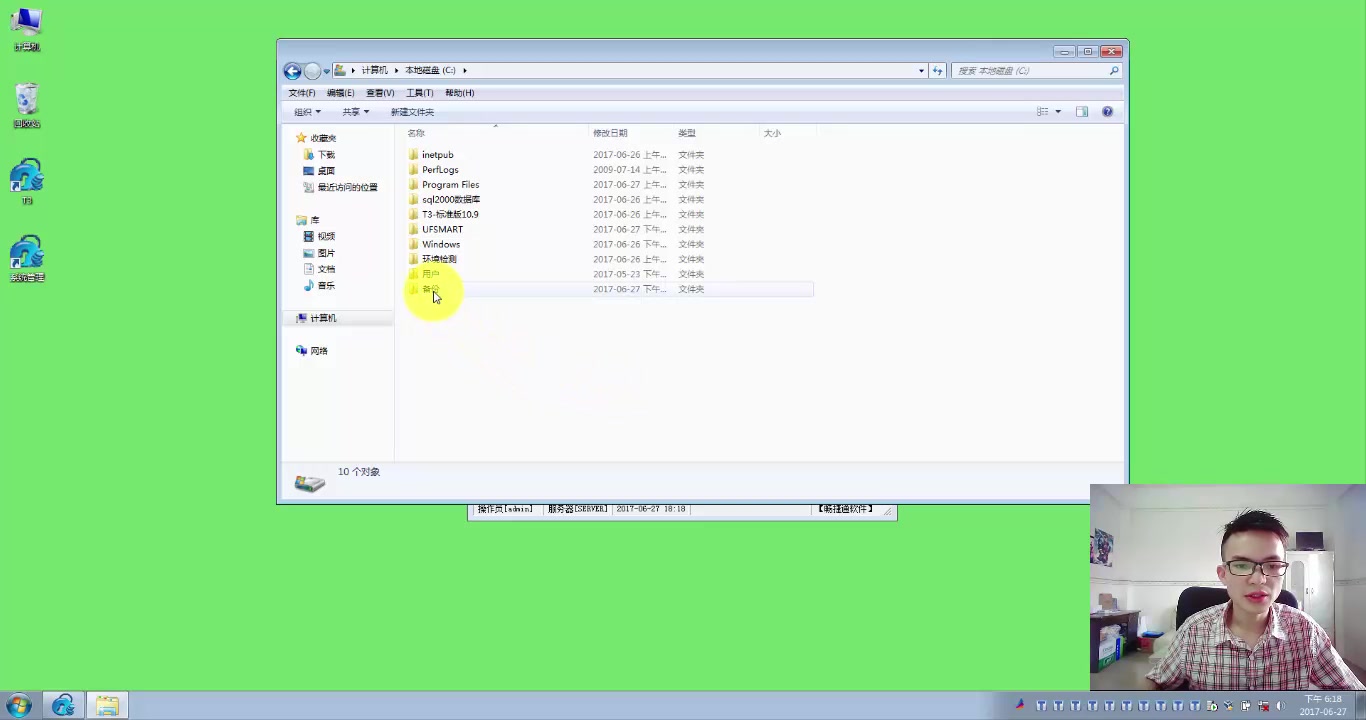Viewport: 1366px width, 720px height.
Task: Select the inetpub folder icon
Action: point(413,155)
